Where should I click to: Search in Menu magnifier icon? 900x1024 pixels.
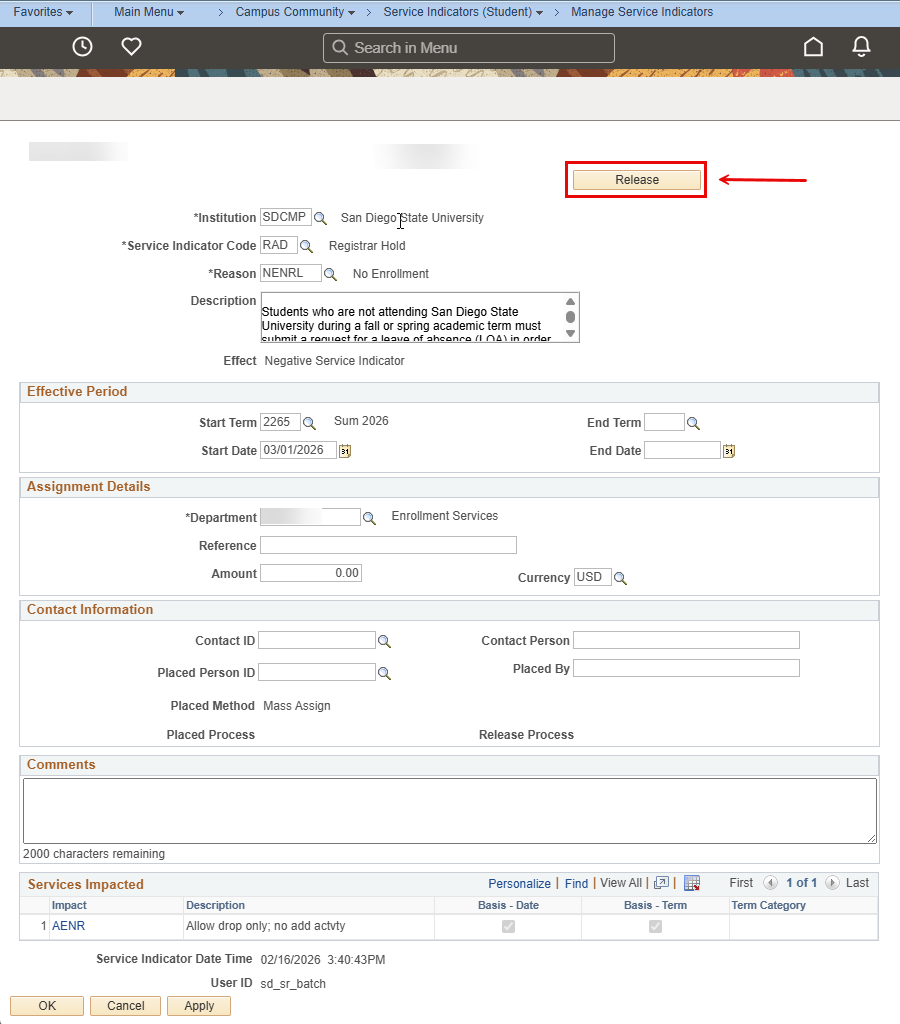340,47
